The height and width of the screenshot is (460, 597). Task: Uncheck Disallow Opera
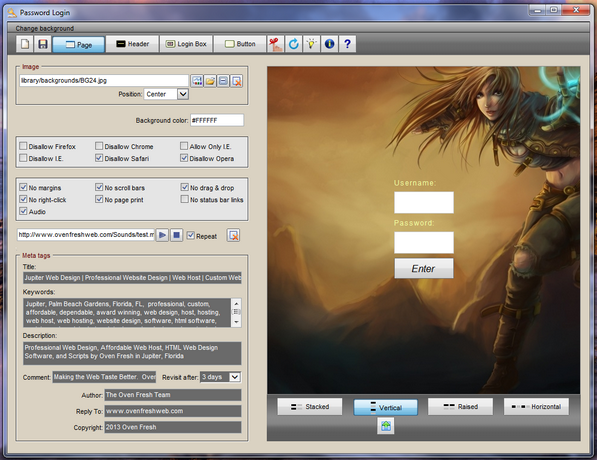(184, 158)
